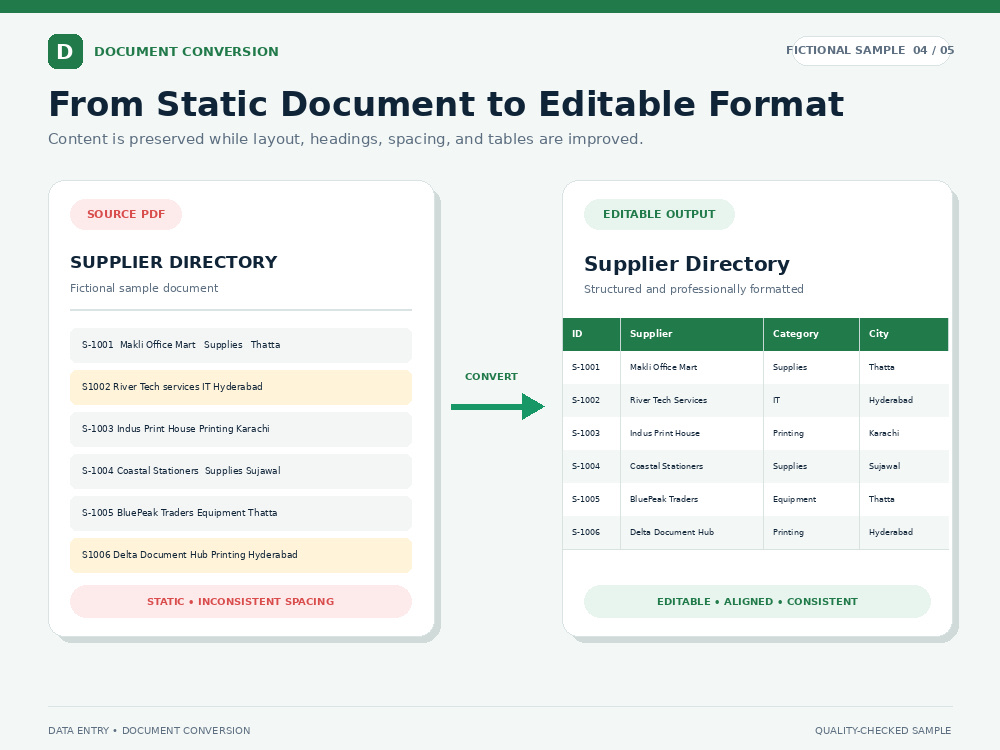Select source row S-1003 Indus Print House Printing Karachi
The height and width of the screenshot is (750, 1000).
point(241,429)
